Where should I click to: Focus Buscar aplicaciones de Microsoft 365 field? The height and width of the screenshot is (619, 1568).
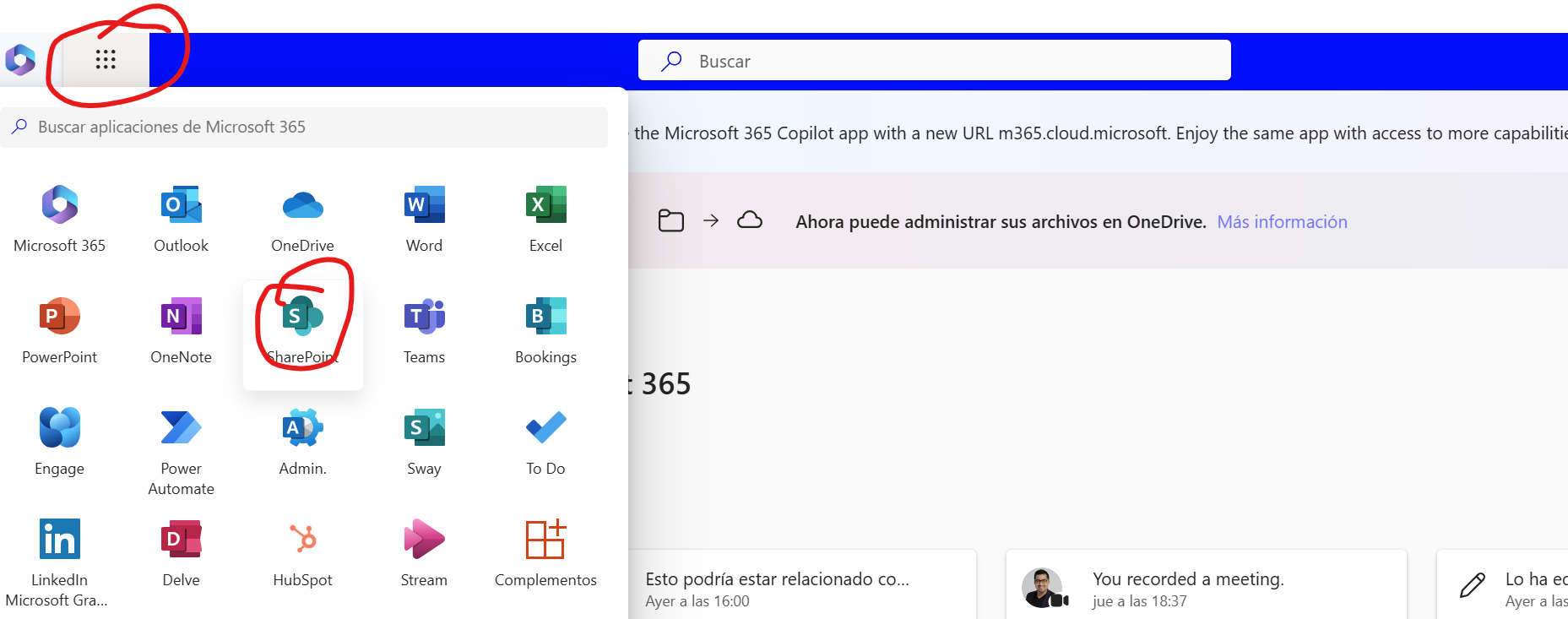click(304, 127)
